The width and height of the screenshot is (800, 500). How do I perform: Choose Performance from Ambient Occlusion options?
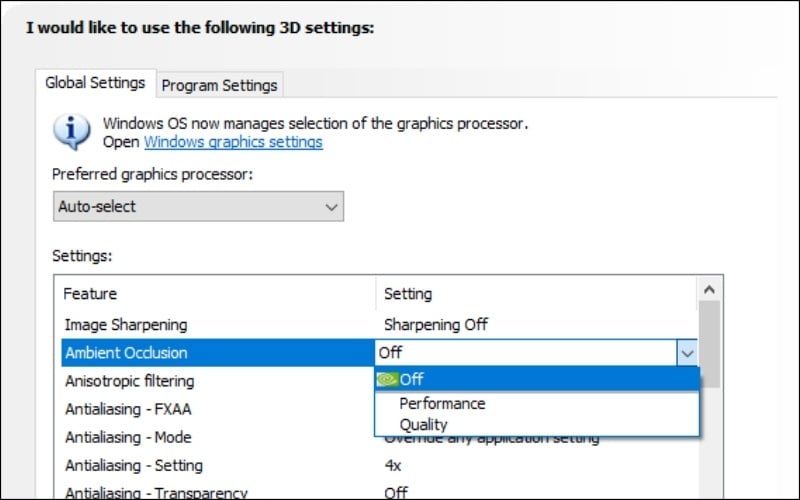tap(442, 403)
